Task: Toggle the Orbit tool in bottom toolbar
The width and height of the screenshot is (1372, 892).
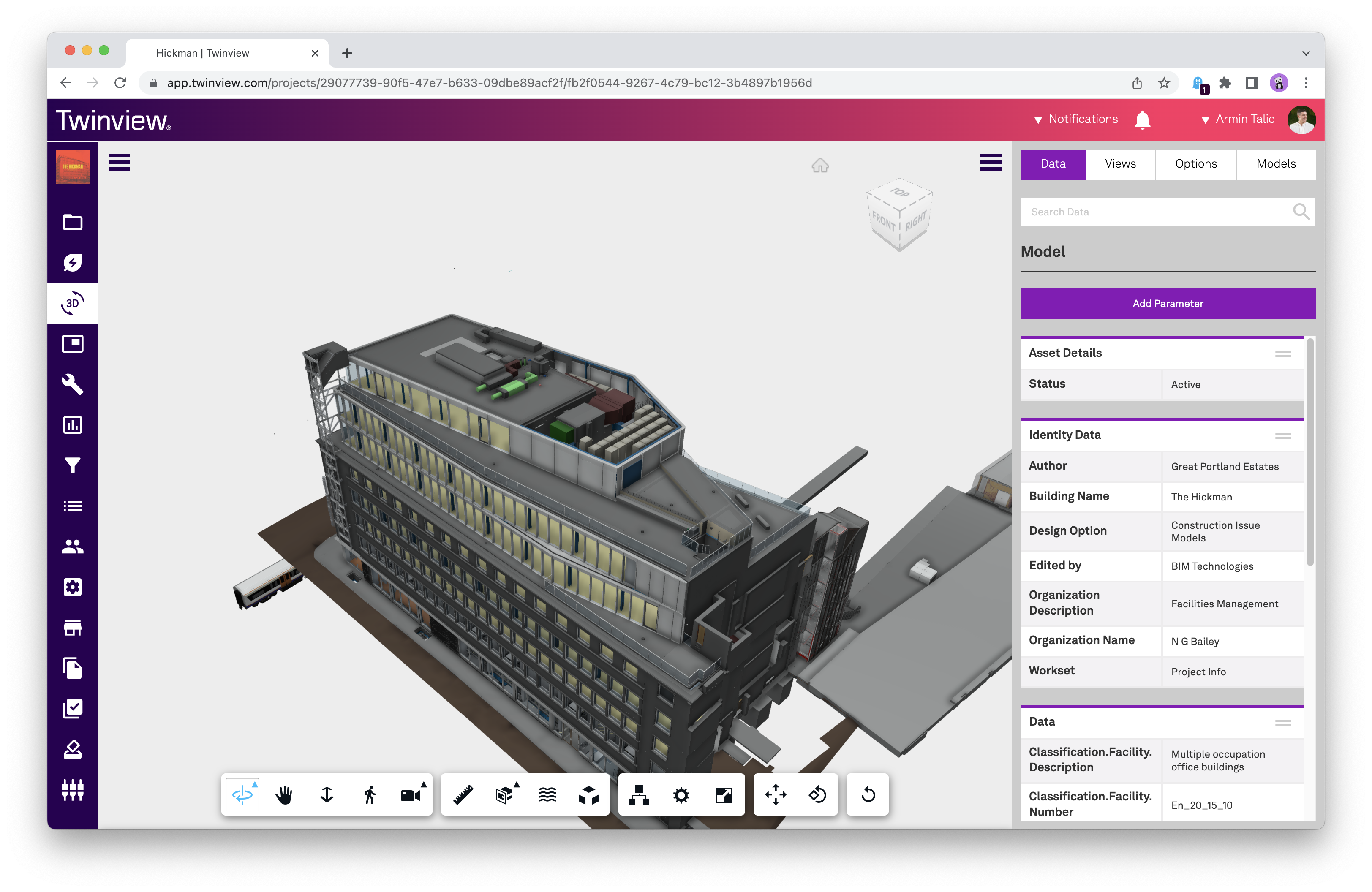Action: [x=242, y=795]
